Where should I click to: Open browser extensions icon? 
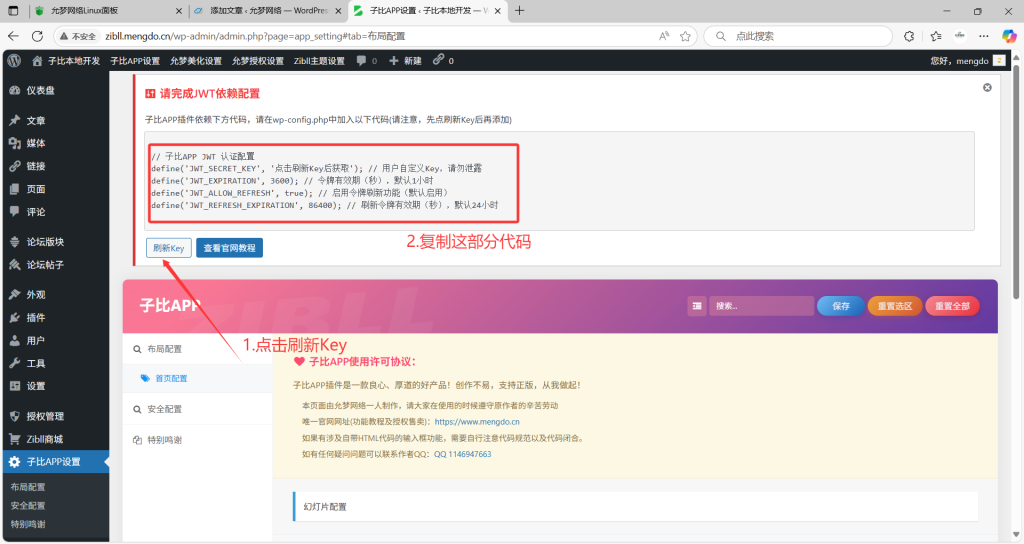click(x=909, y=36)
